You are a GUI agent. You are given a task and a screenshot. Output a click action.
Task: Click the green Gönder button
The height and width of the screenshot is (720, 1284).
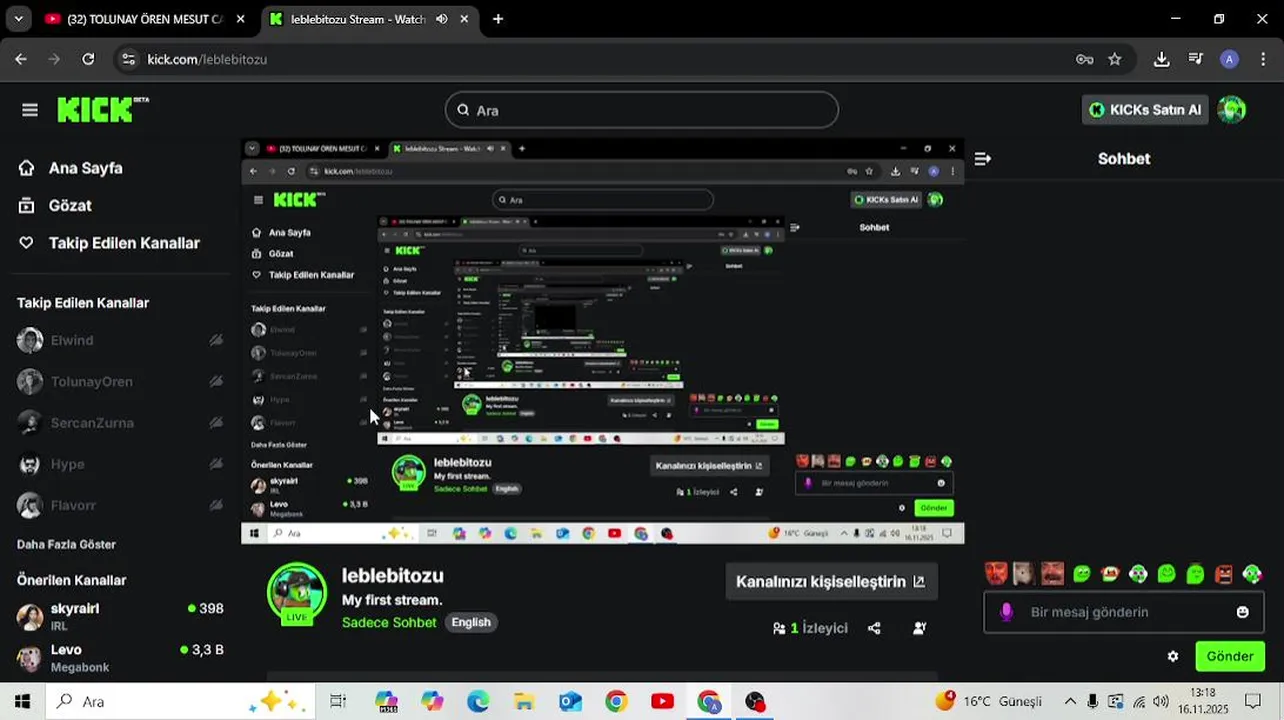1230,657
